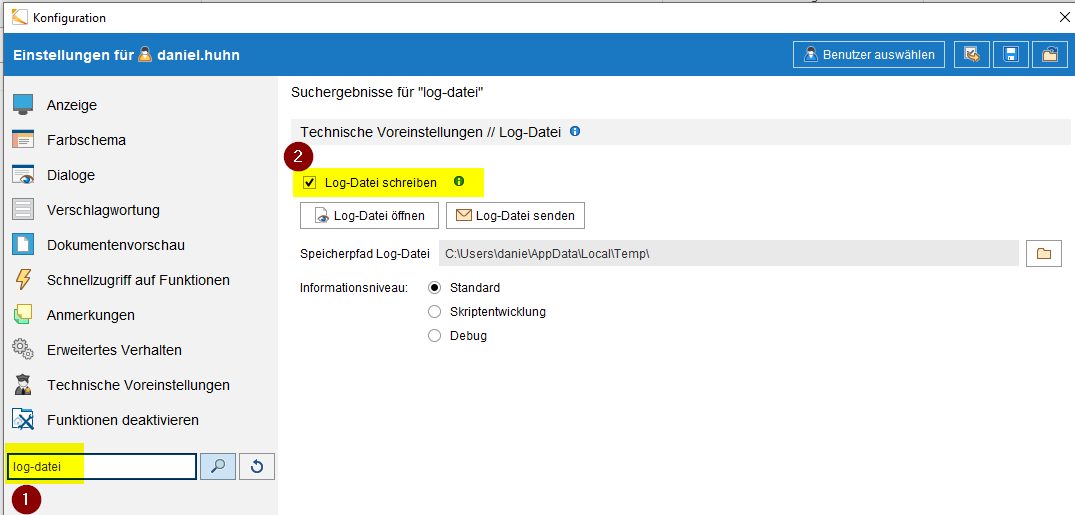Open Erweitertes Verhalten menu entry
The height and width of the screenshot is (515, 1075).
click(114, 350)
